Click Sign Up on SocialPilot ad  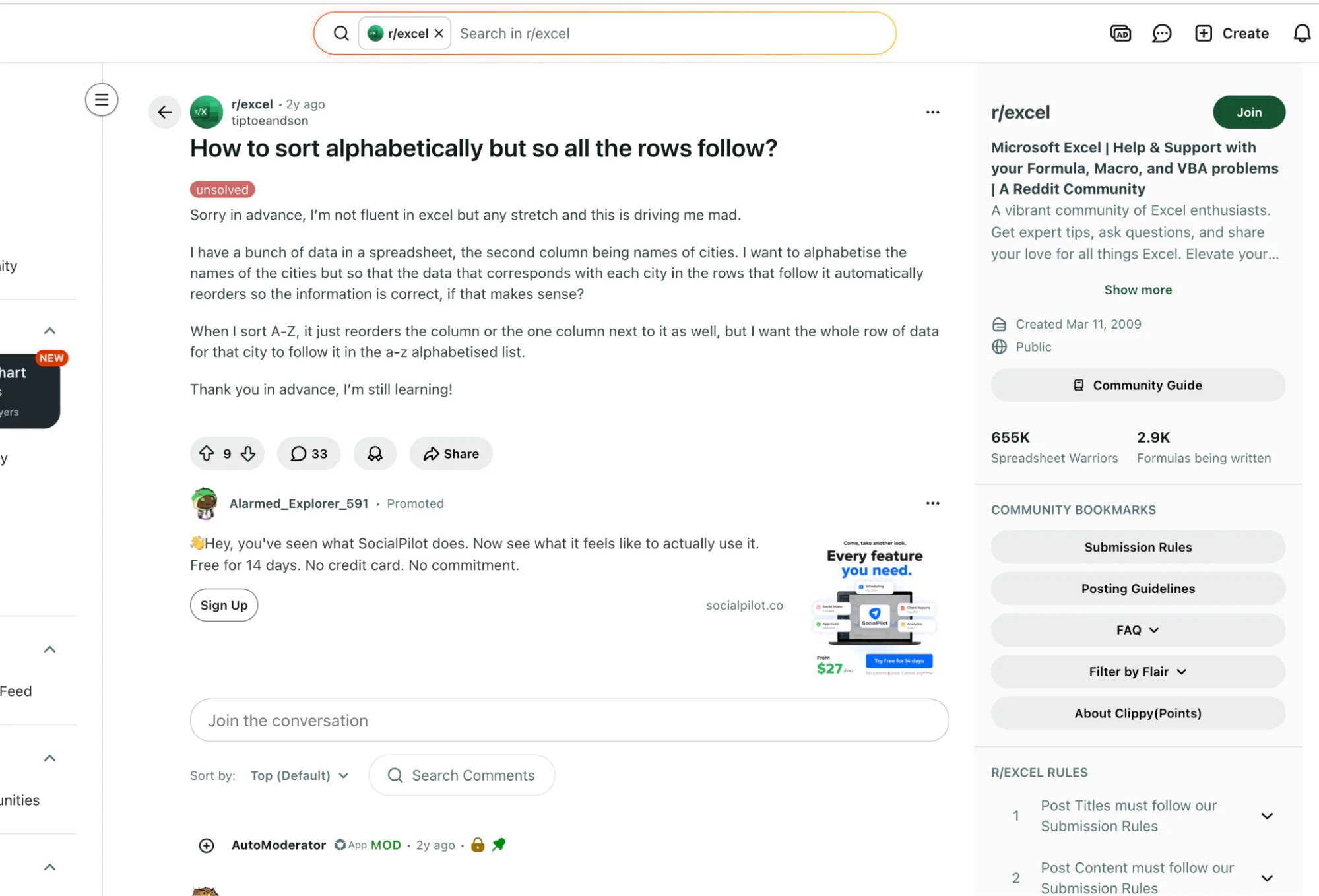point(224,605)
